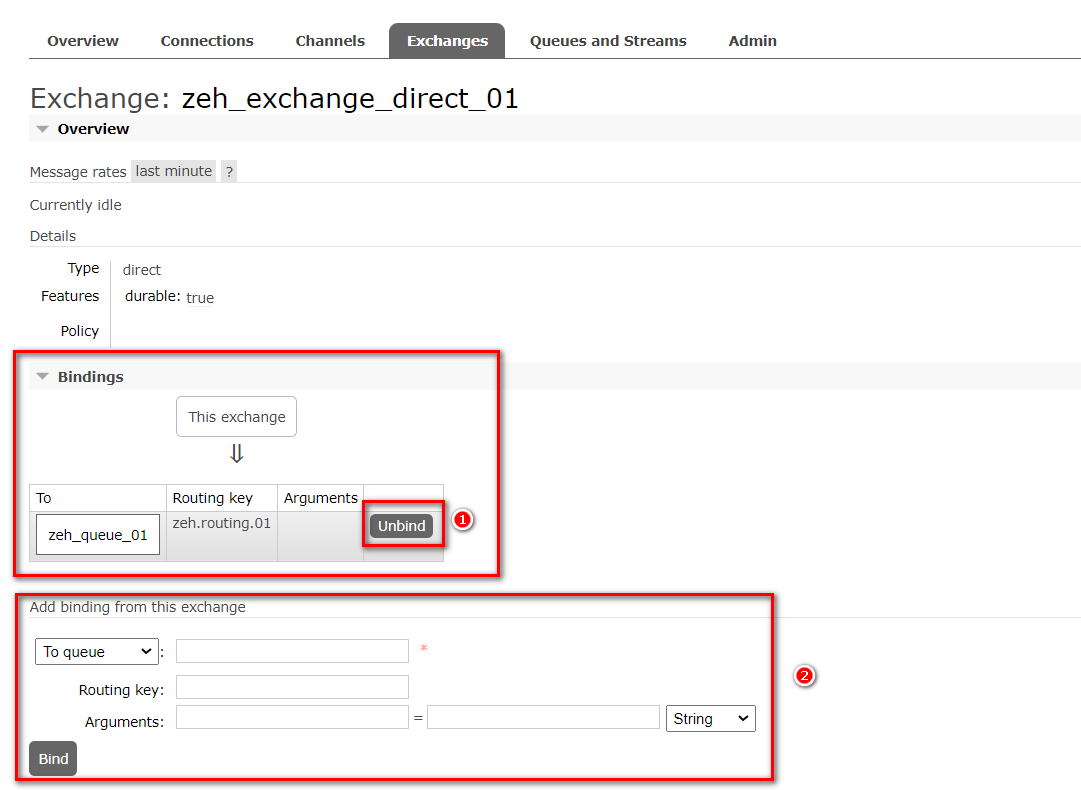The height and width of the screenshot is (790, 1081).
Task: Click the This exchange box
Action: pos(237,417)
